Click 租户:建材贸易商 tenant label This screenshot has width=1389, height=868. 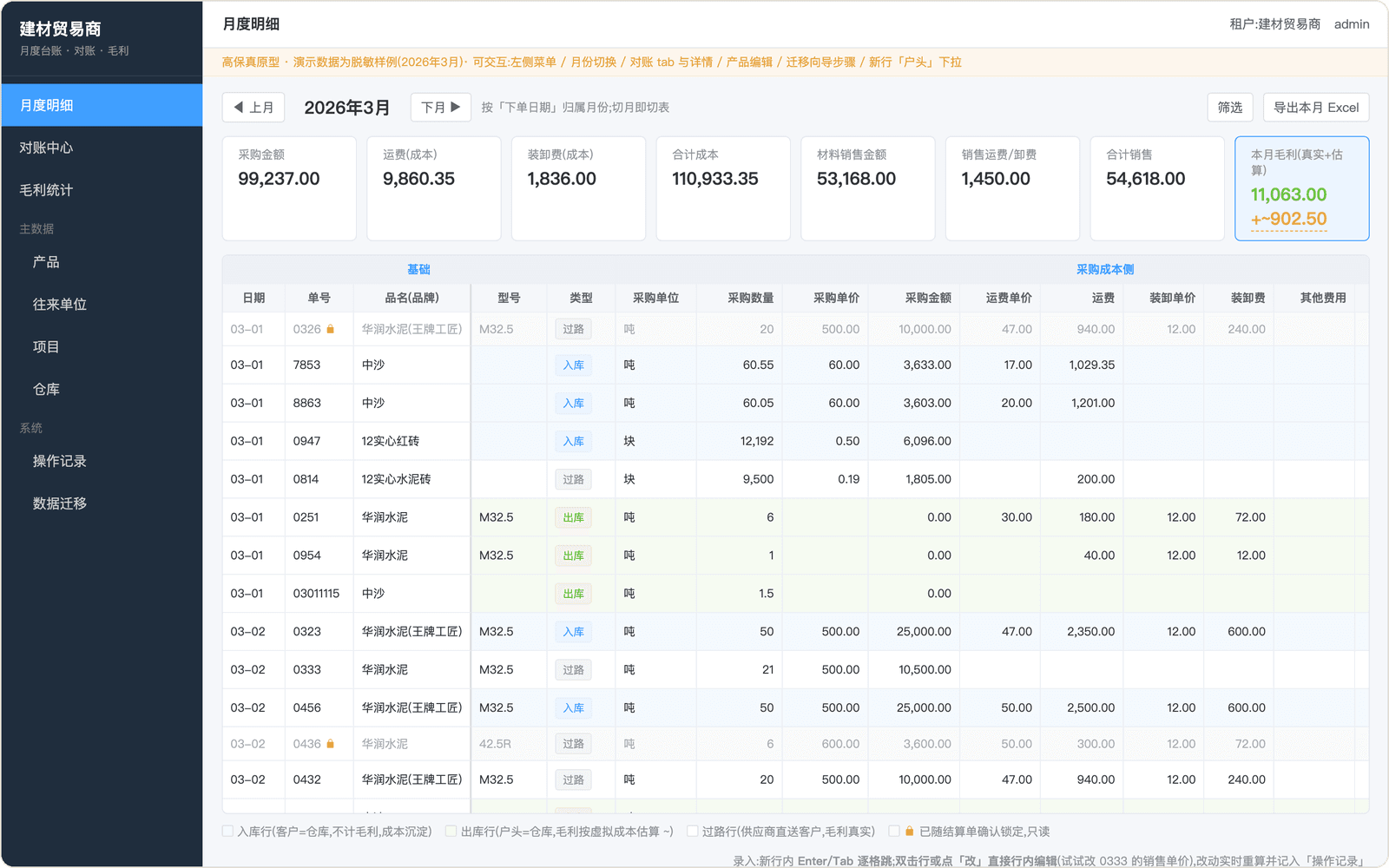tap(1274, 24)
